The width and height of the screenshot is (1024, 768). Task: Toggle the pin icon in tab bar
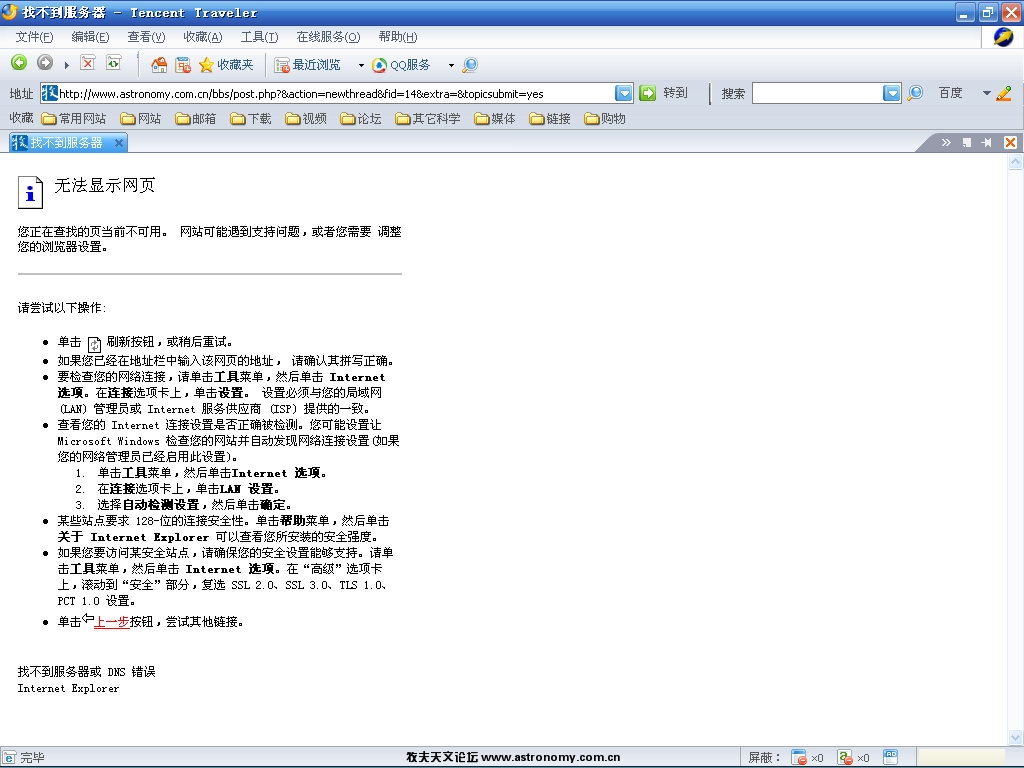[x=987, y=143]
